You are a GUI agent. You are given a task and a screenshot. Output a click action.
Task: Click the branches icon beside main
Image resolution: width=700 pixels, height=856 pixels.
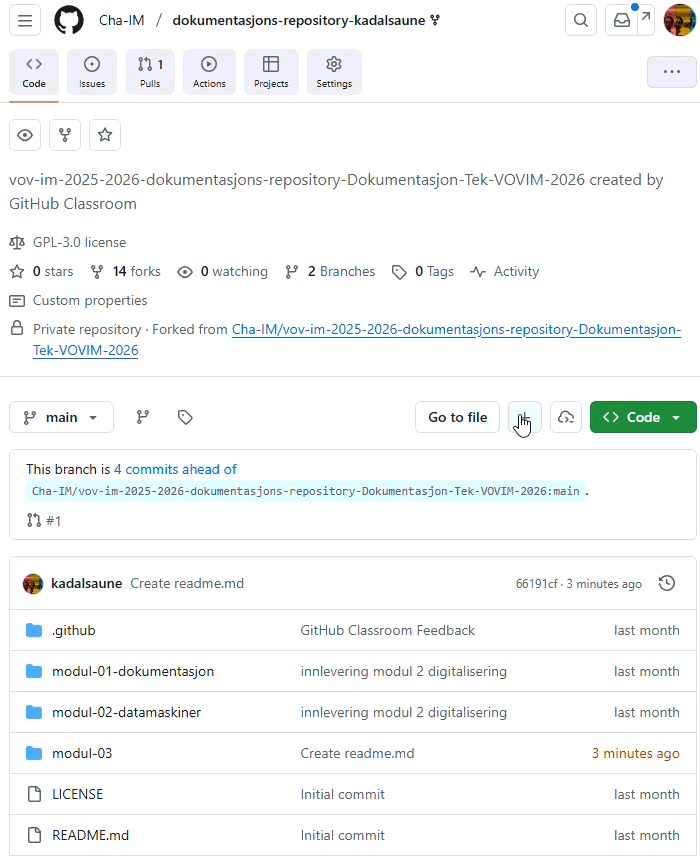142,417
